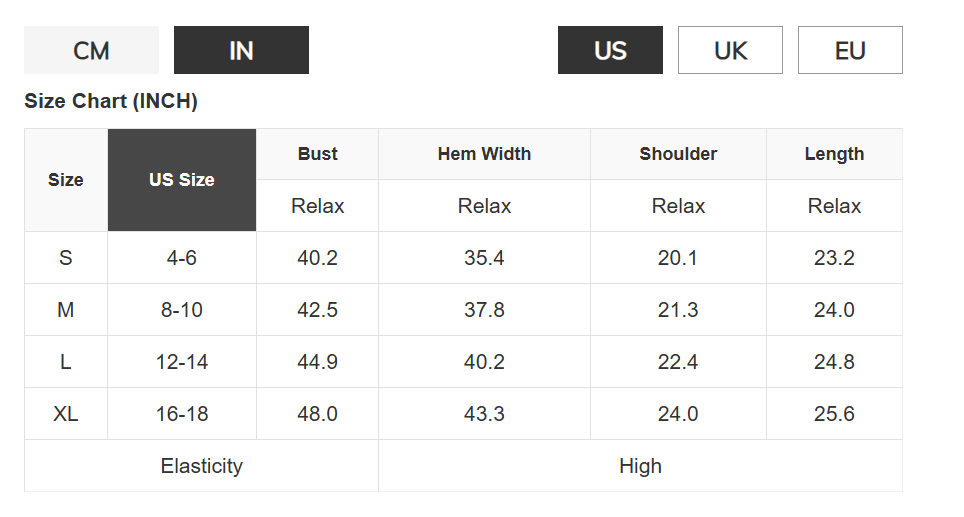This screenshot has height=517, width=964.
Task: Click the 12-14 US size cell
Action: pyautogui.click(x=182, y=362)
